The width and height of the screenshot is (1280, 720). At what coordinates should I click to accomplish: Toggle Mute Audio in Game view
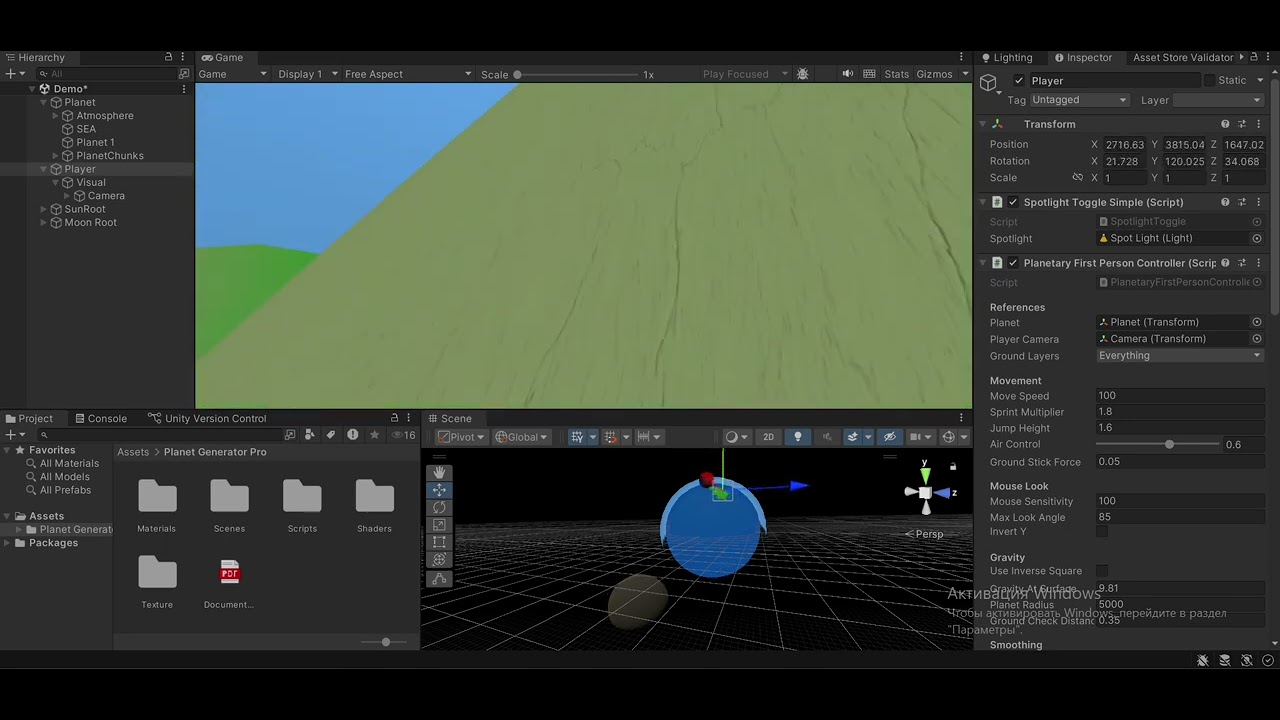tap(848, 74)
